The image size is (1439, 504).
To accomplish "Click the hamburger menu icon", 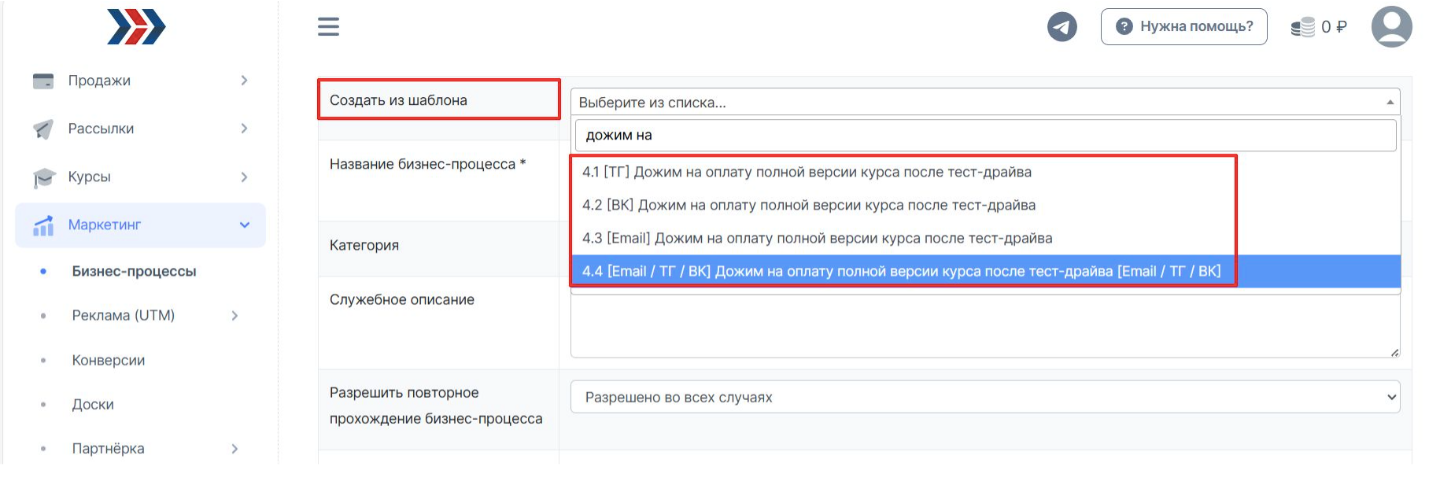I will coord(329,27).
